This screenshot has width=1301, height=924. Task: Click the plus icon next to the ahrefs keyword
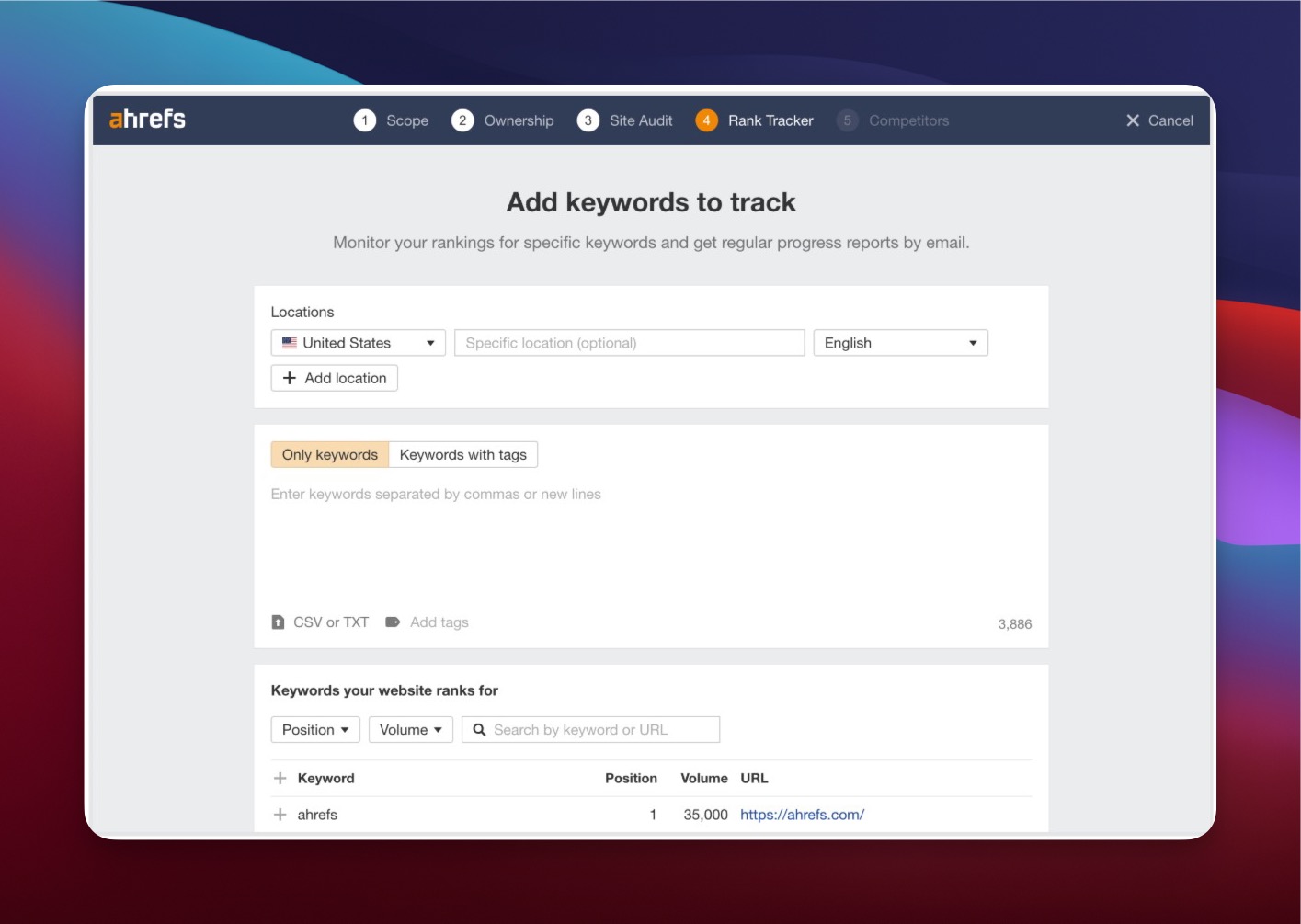tap(280, 814)
